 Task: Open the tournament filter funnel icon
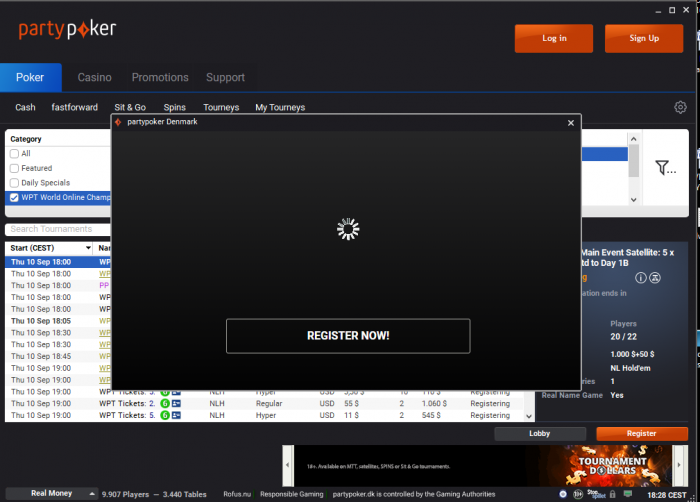tap(665, 168)
